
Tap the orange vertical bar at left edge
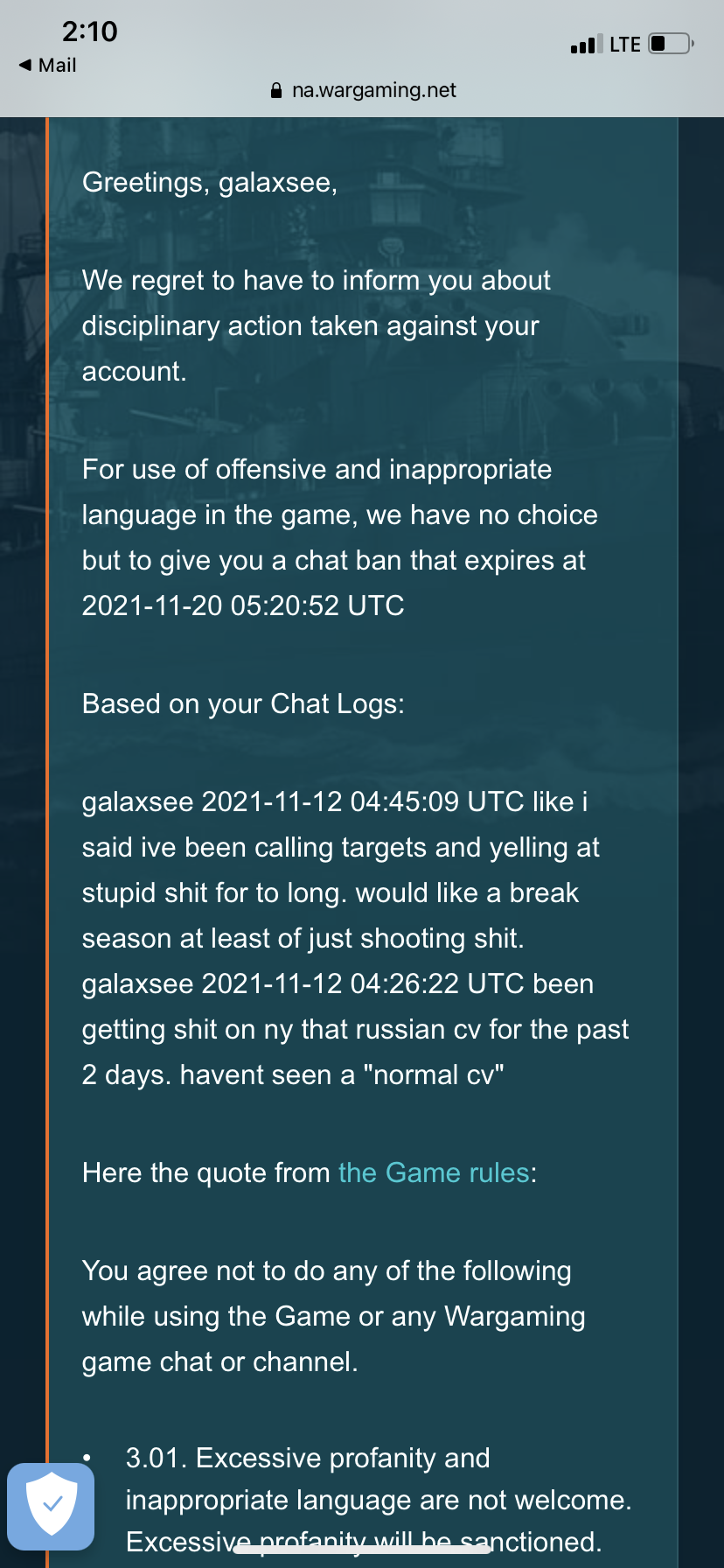(x=47, y=787)
